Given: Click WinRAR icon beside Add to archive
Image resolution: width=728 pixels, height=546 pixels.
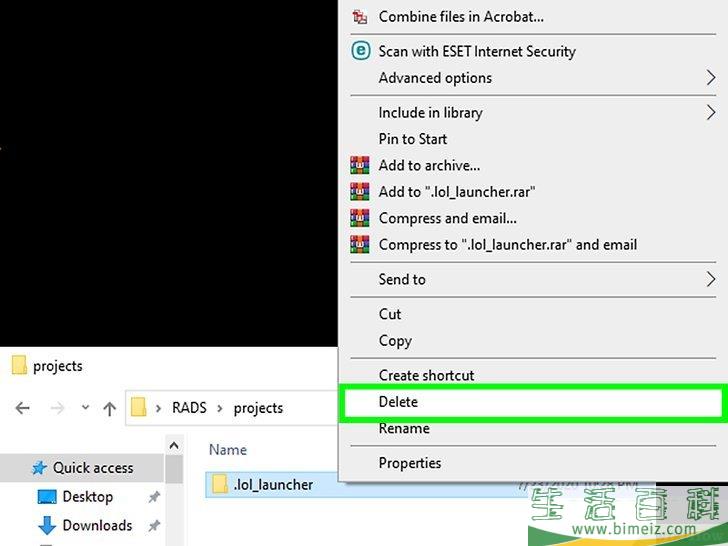Looking at the screenshot, I should [360, 165].
